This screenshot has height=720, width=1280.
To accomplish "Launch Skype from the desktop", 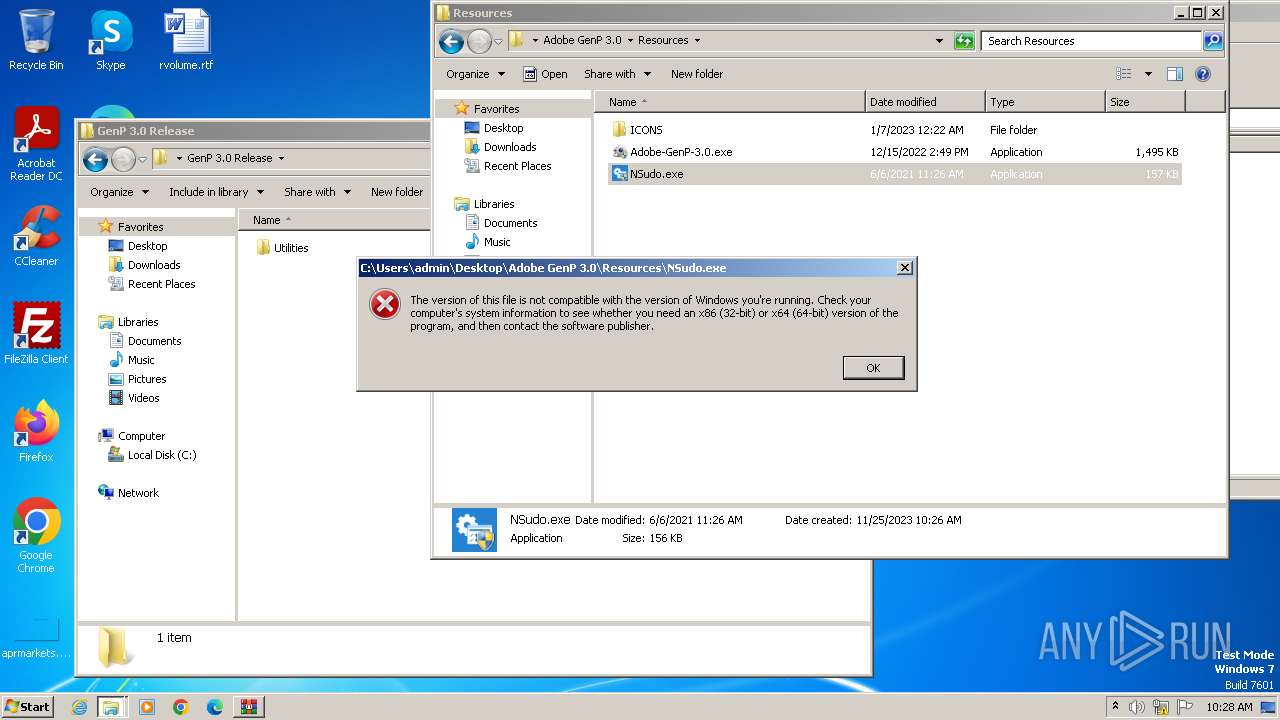I will click(110, 40).
